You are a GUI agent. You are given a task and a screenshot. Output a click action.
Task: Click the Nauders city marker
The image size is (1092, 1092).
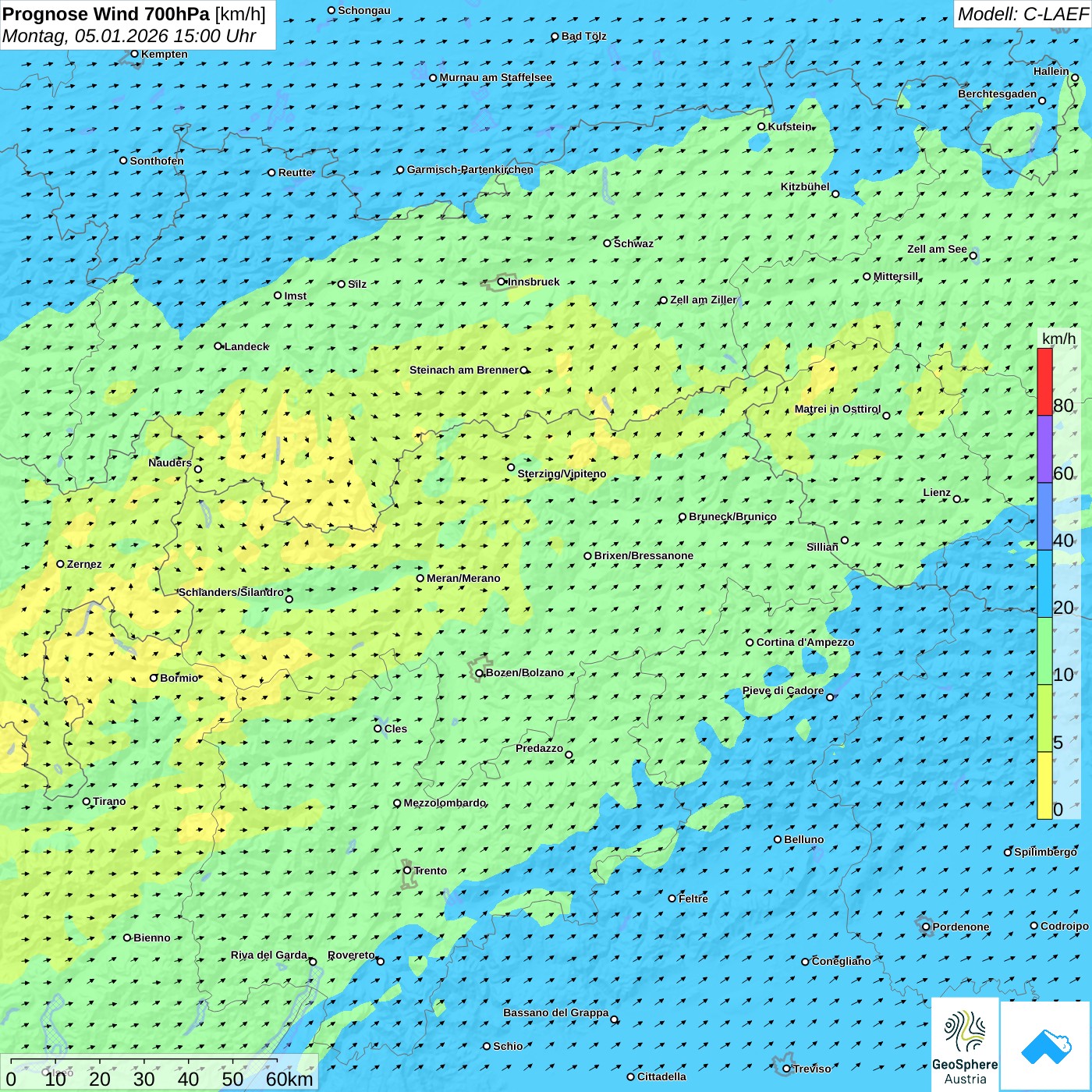(198, 469)
